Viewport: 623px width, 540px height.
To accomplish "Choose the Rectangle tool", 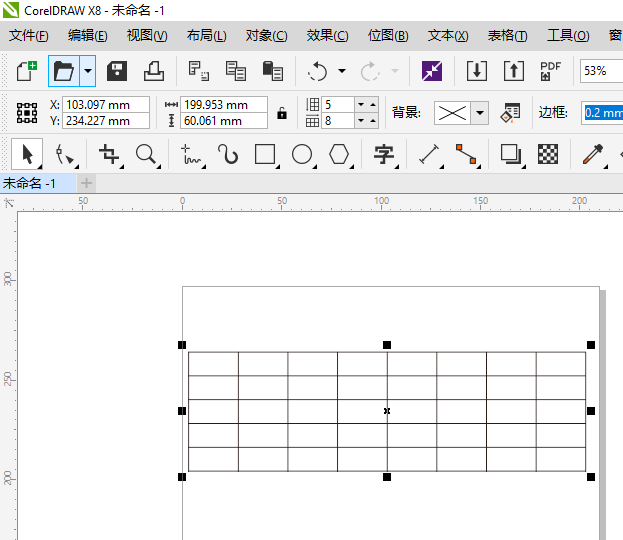I will point(265,154).
